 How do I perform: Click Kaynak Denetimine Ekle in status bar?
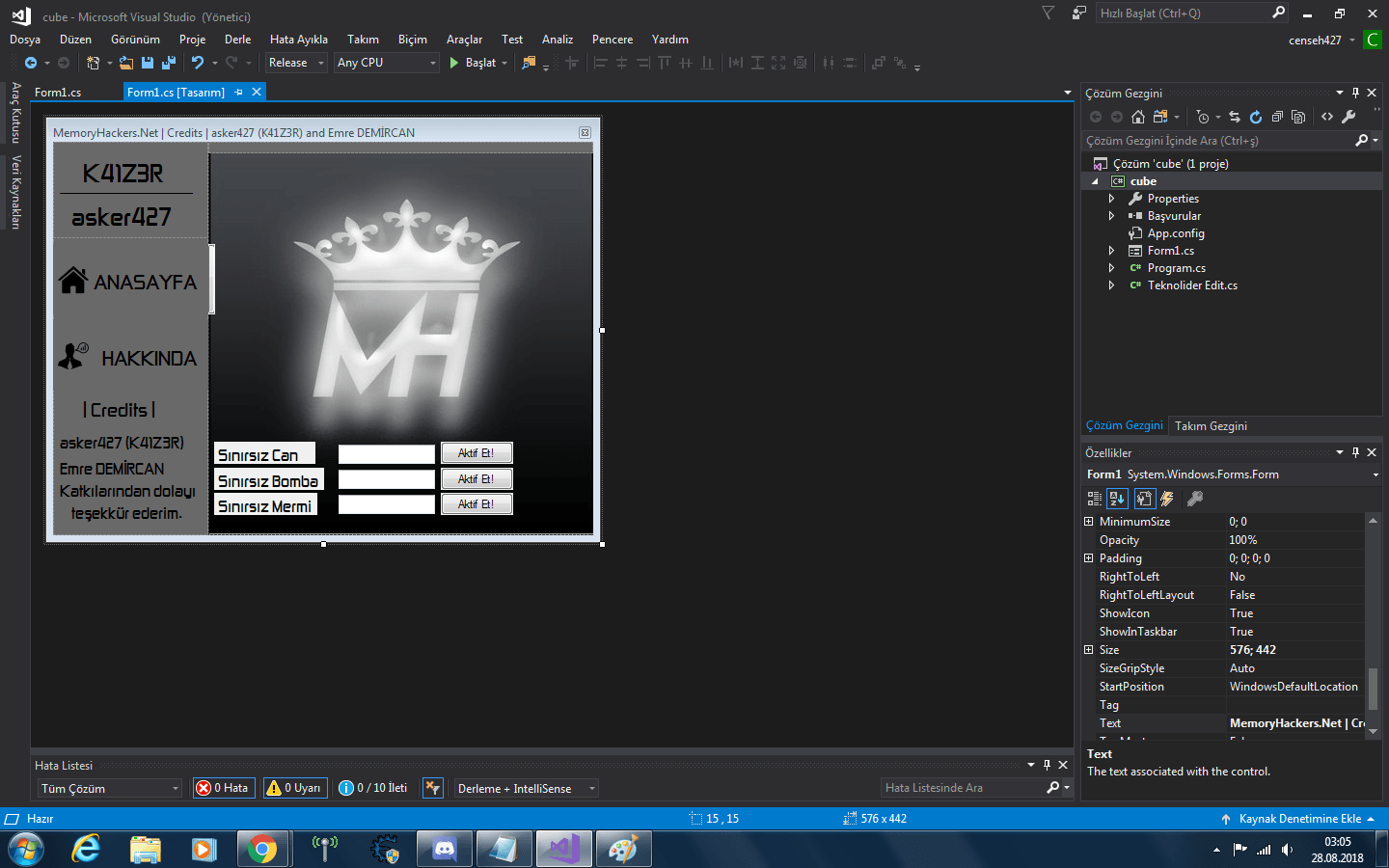[1297, 819]
